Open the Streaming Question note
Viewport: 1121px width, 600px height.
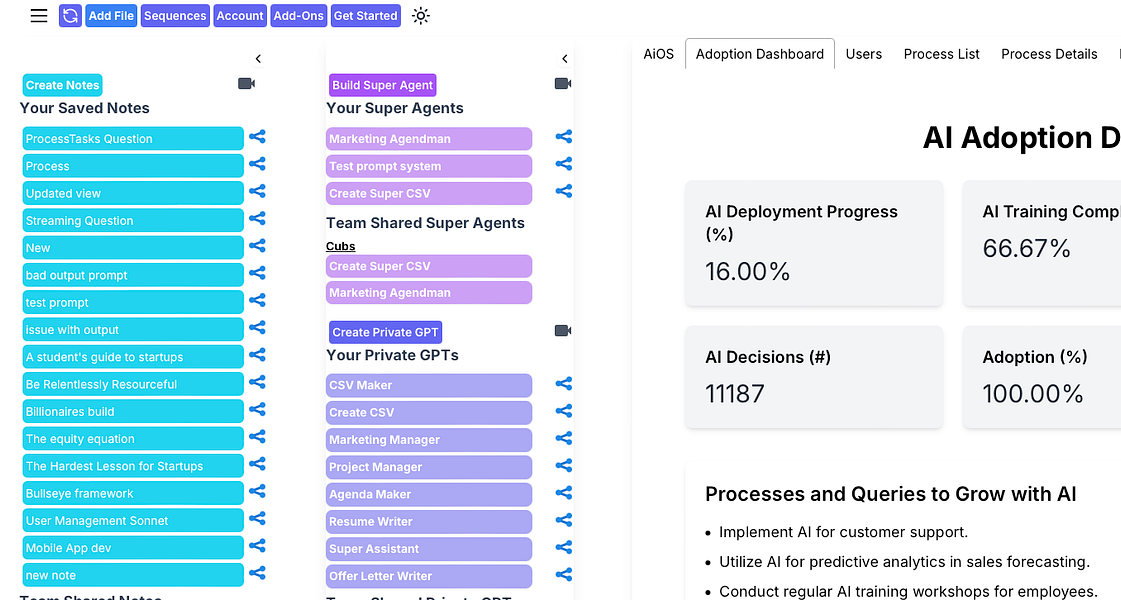click(x=133, y=221)
